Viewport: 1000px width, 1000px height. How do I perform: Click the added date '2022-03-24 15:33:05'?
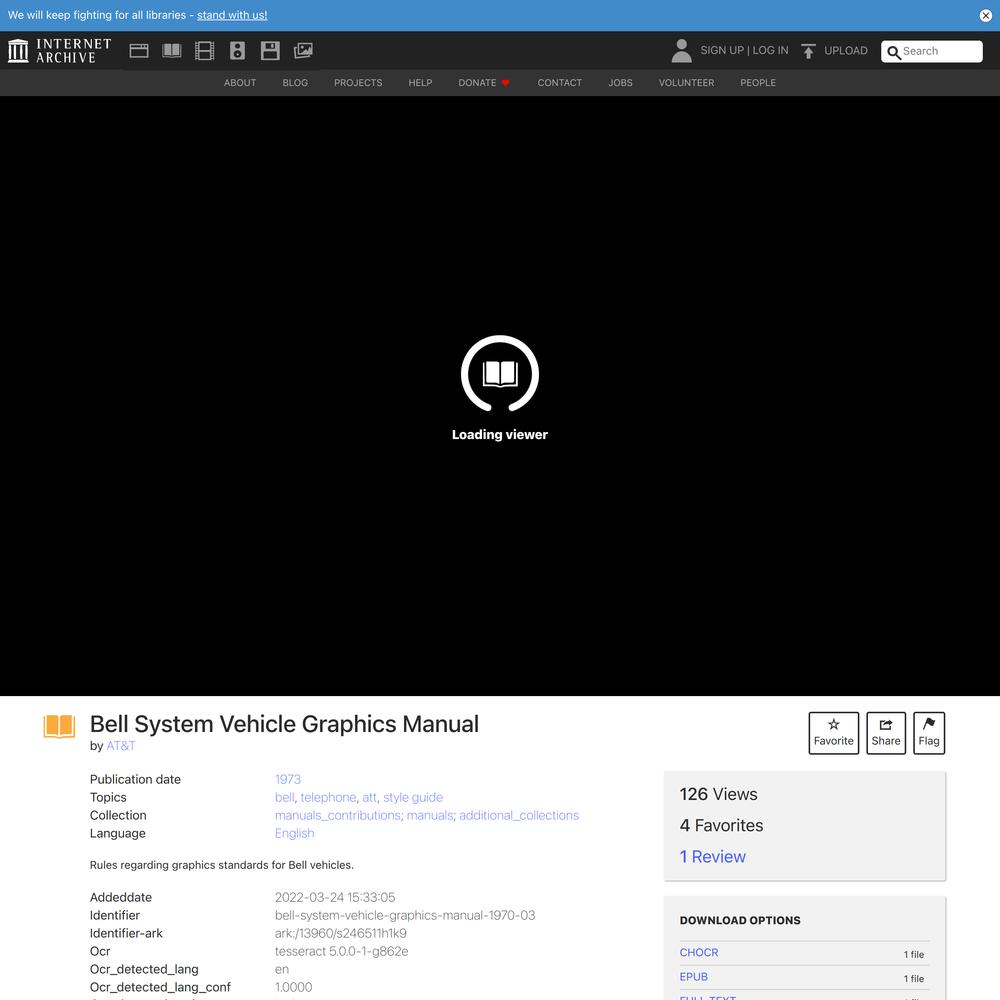pos(335,897)
